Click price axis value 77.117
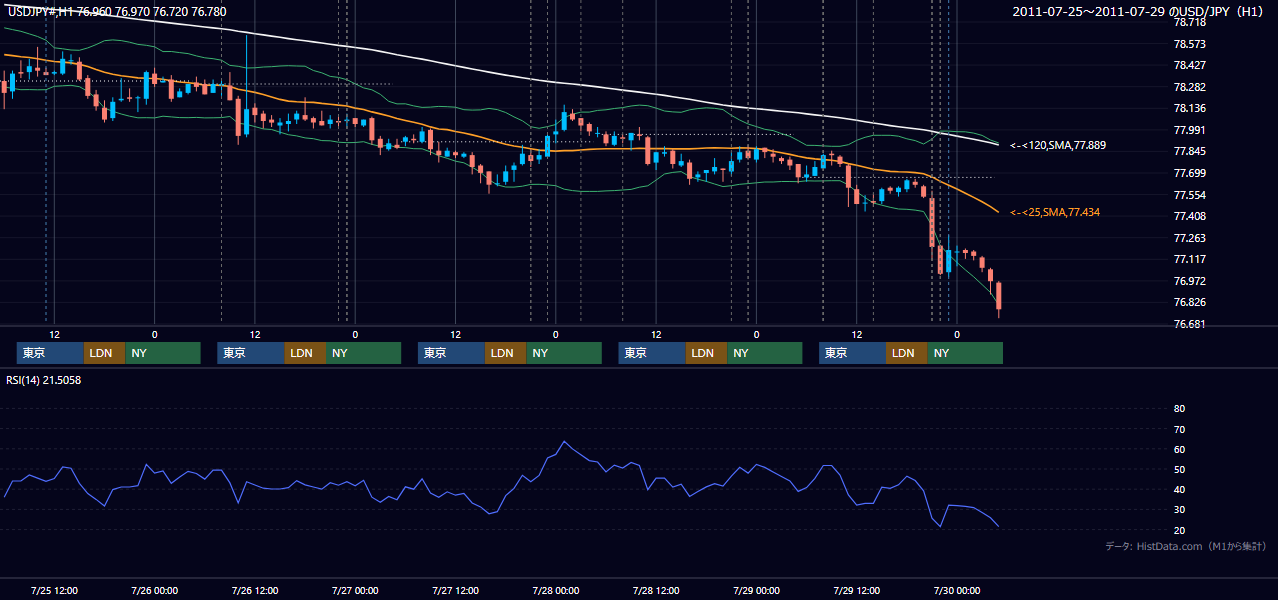The height and width of the screenshot is (600, 1278). (1189, 259)
